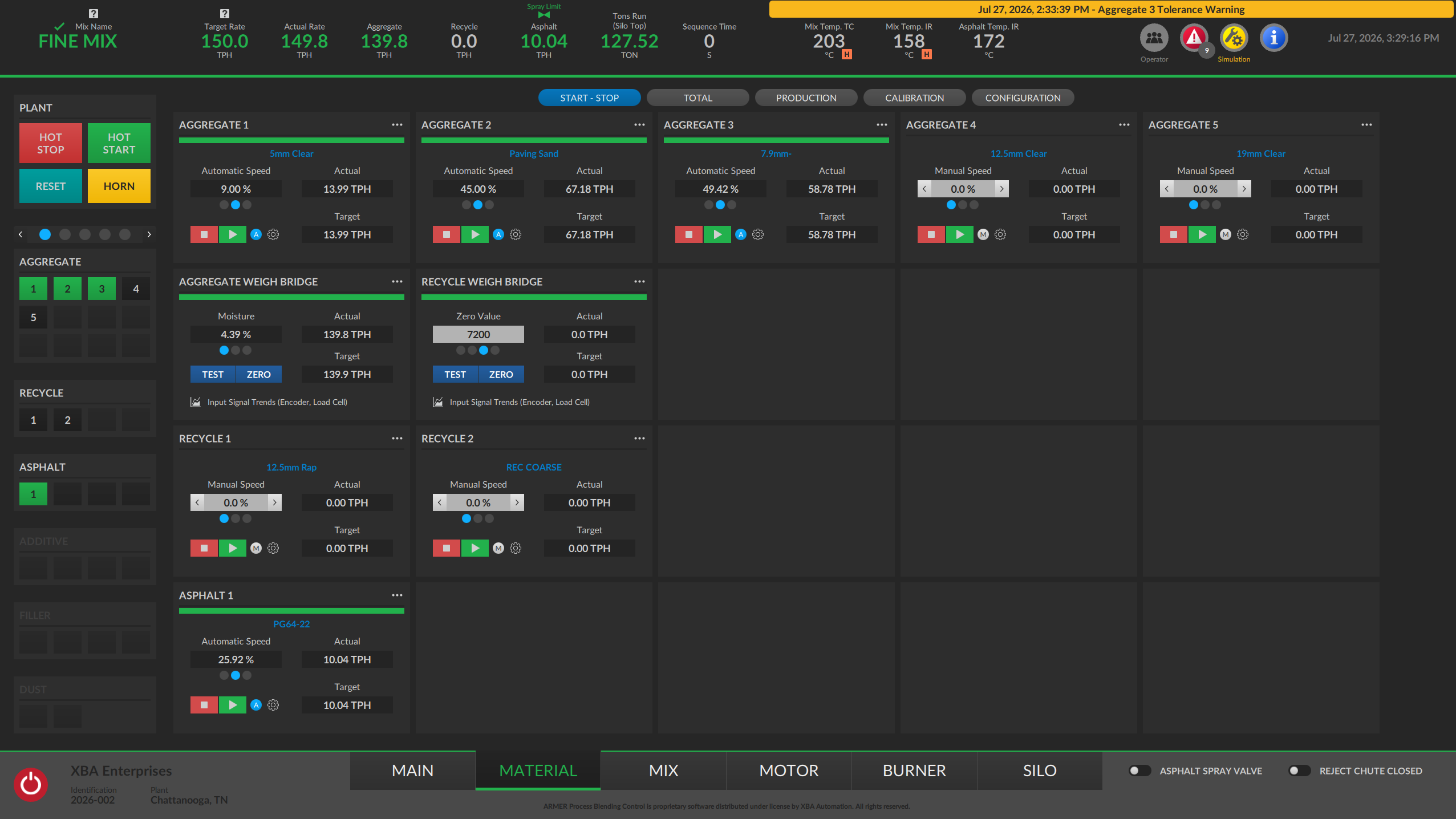Open the BURNER bottom navigation tab
Image resolution: width=1456 pixels, height=819 pixels.
(x=914, y=771)
